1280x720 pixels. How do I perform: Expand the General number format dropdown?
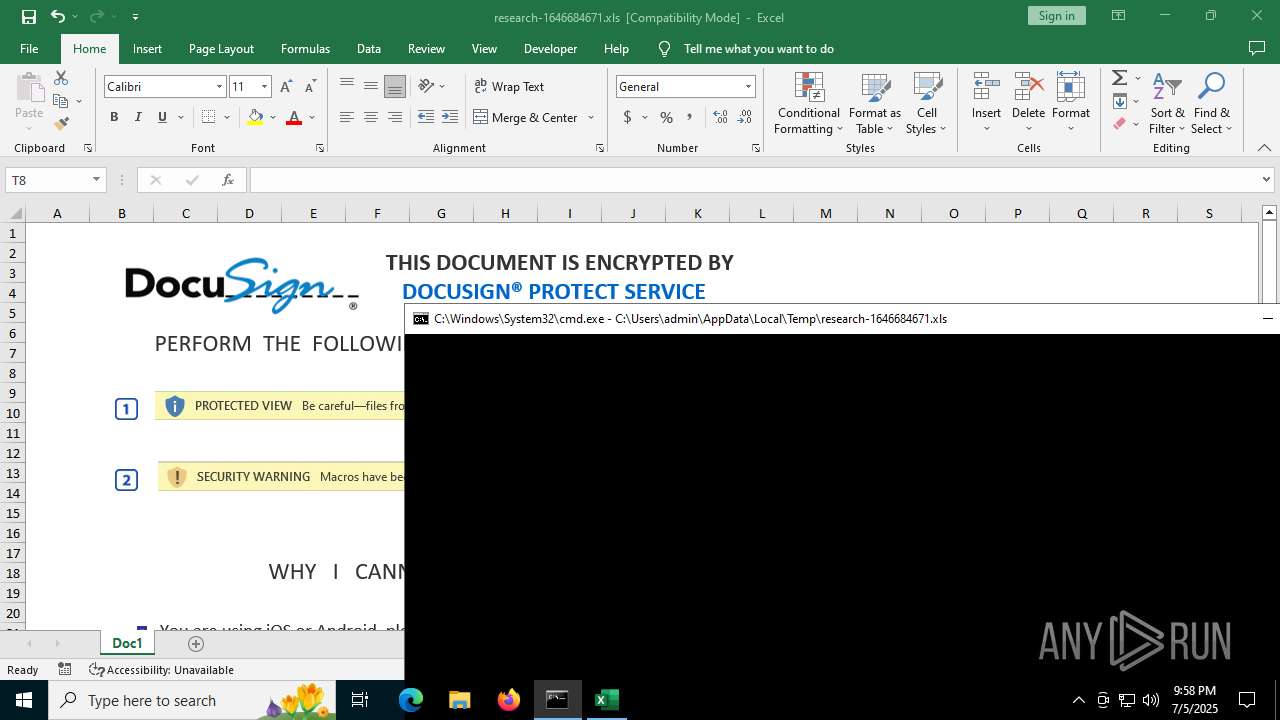pos(748,87)
